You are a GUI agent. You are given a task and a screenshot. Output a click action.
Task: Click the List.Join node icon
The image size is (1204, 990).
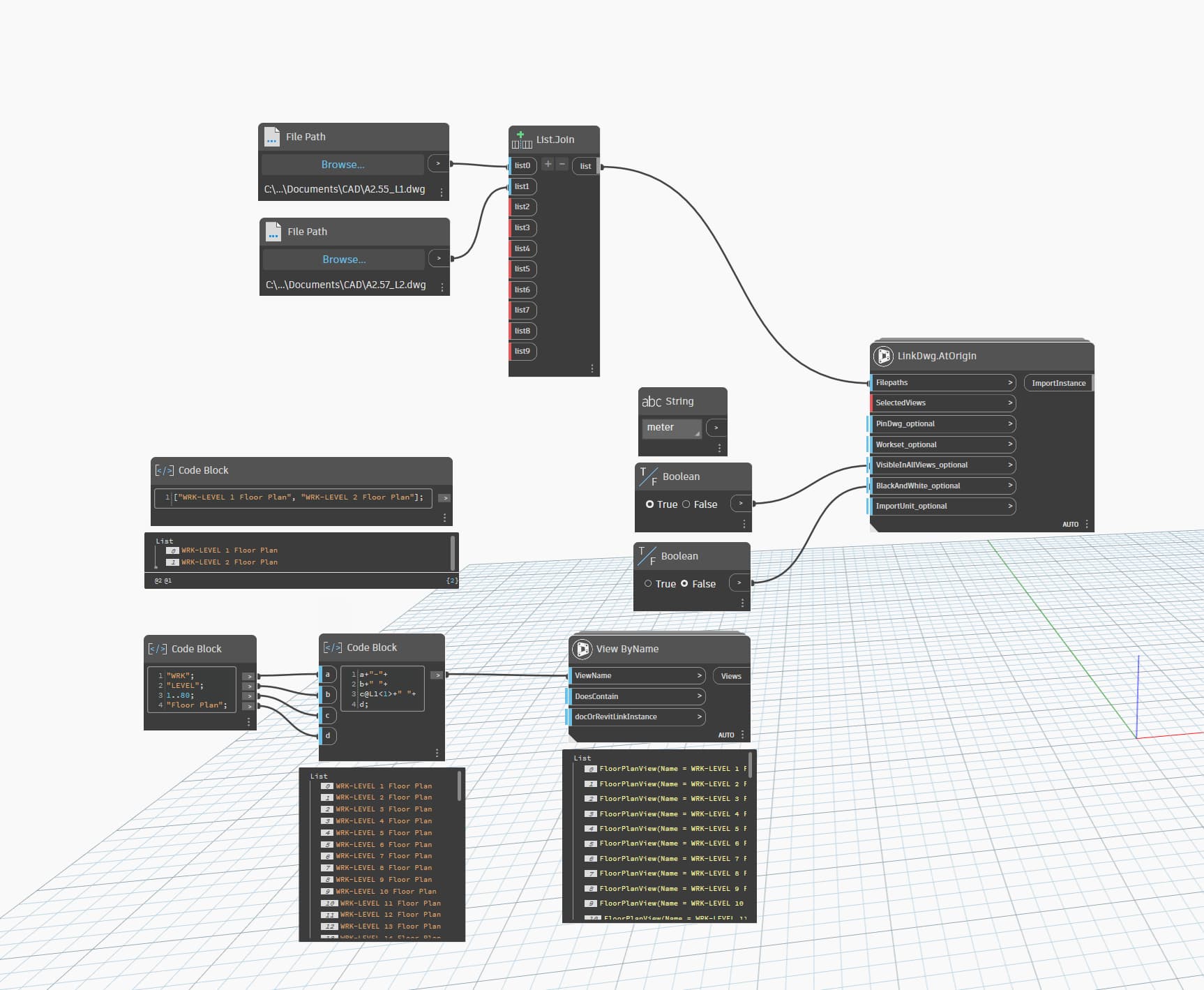click(x=522, y=140)
